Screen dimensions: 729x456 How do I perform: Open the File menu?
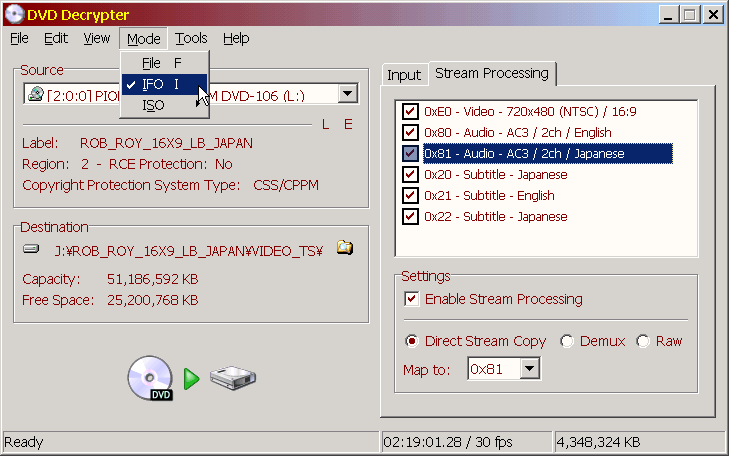pos(20,39)
